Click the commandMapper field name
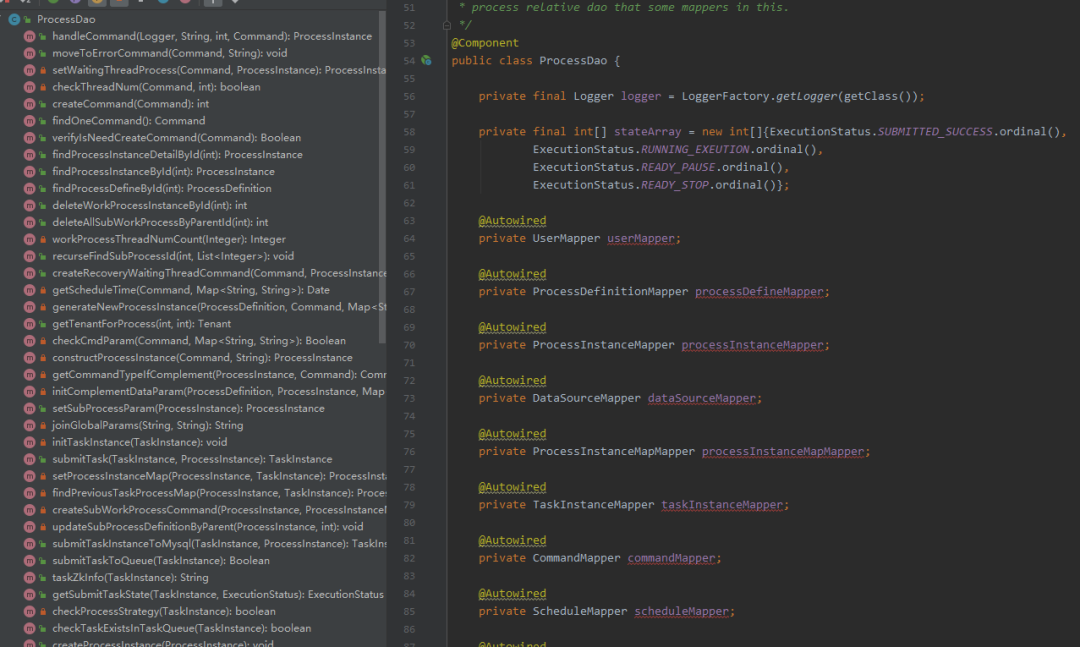Image resolution: width=1080 pixels, height=647 pixels. tap(671, 558)
